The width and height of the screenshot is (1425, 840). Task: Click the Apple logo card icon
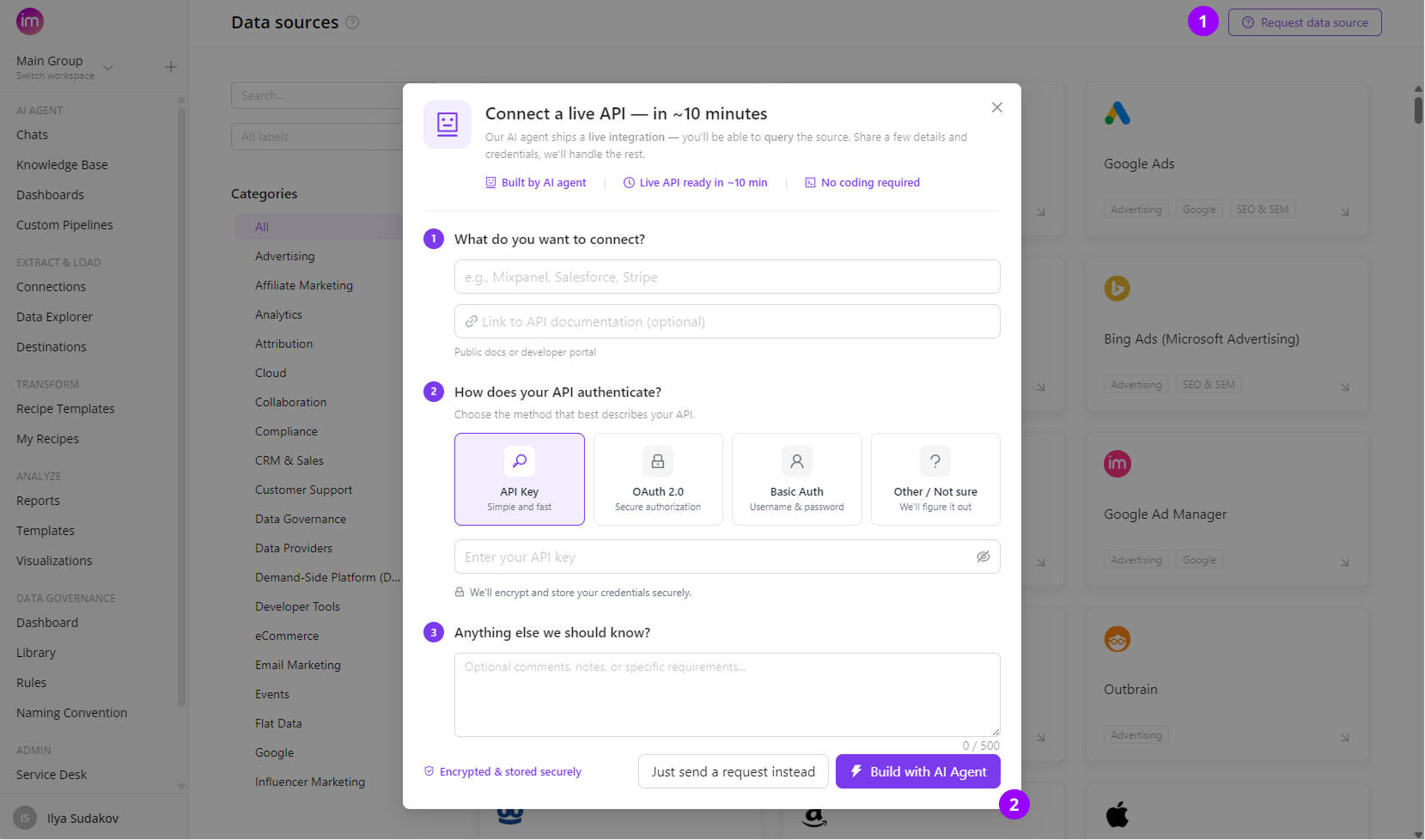1117,814
